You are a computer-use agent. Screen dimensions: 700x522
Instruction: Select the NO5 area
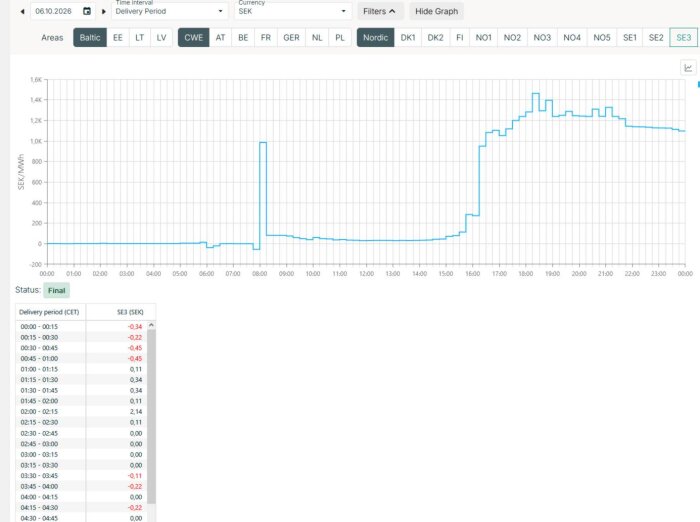pyautogui.click(x=602, y=38)
